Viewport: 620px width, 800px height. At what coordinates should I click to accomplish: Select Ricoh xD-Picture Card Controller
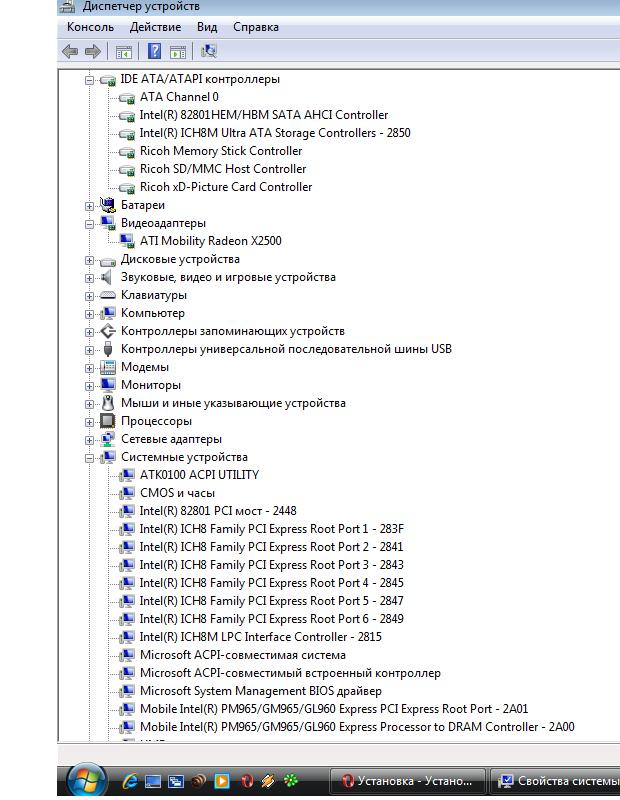(x=226, y=187)
